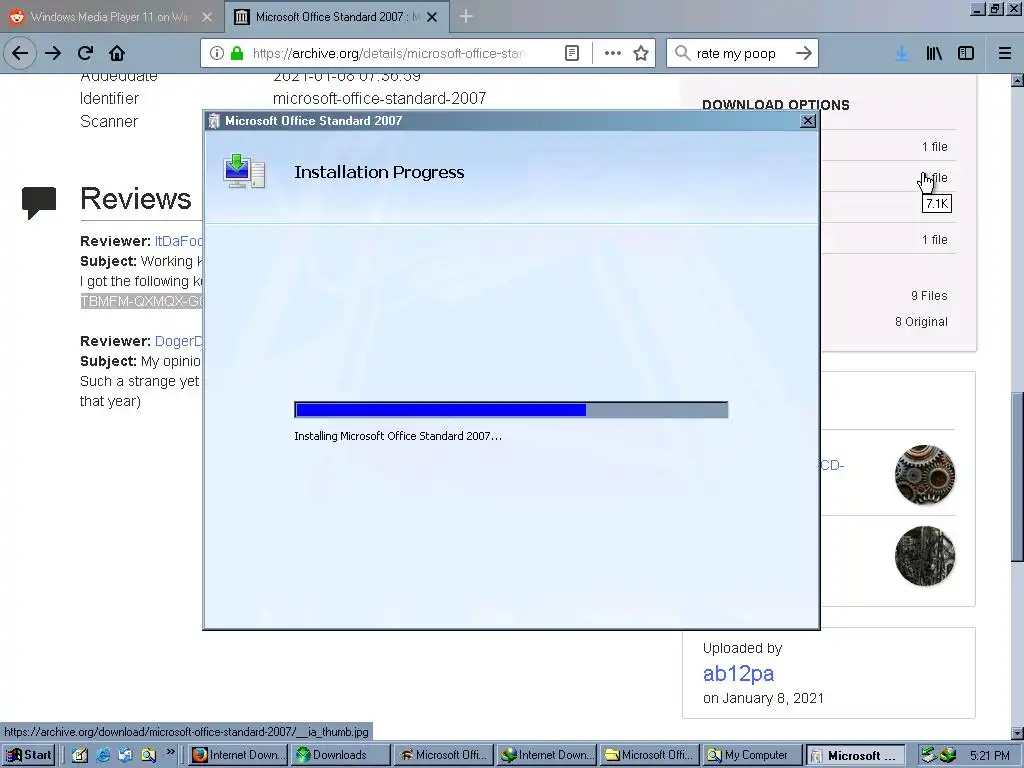Click the third quick launch icon
This screenshot has height=768, width=1024.
click(125, 755)
